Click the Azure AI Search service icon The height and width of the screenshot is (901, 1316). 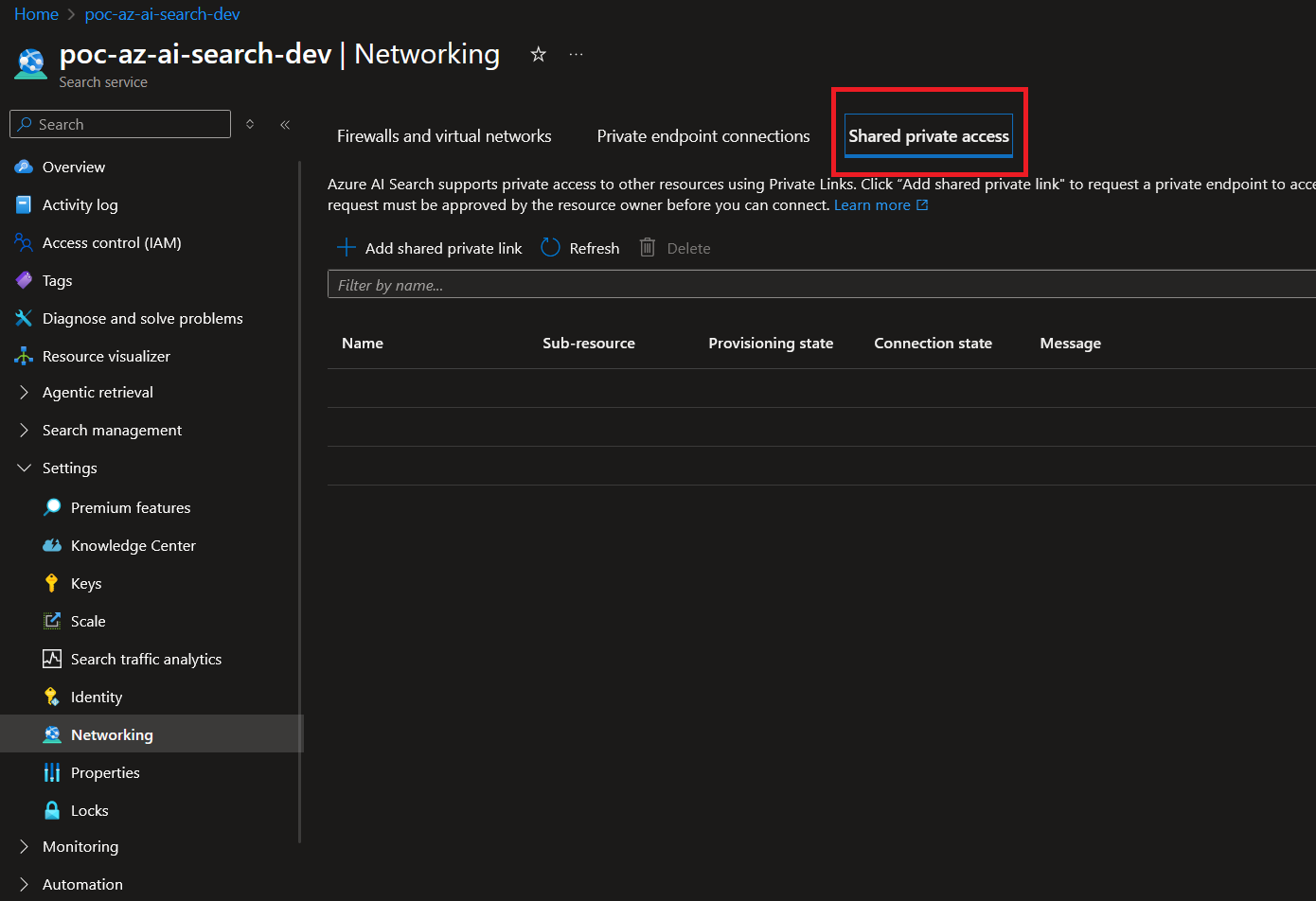(30, 63)
